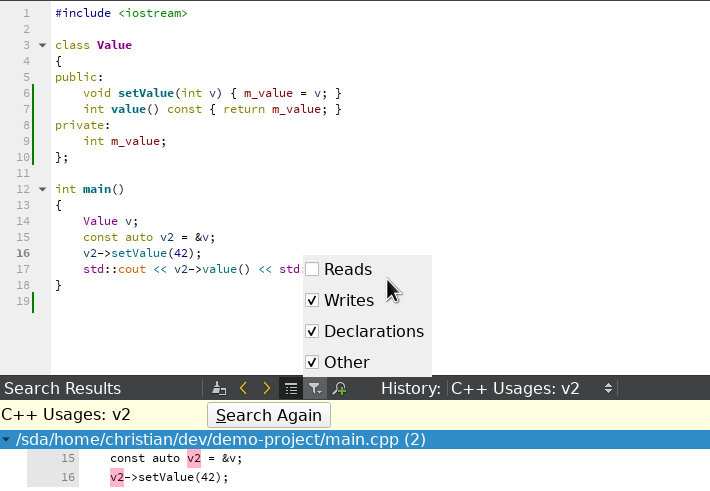Fold the class Value code block

pyautogui.click(x=41, y=45)
